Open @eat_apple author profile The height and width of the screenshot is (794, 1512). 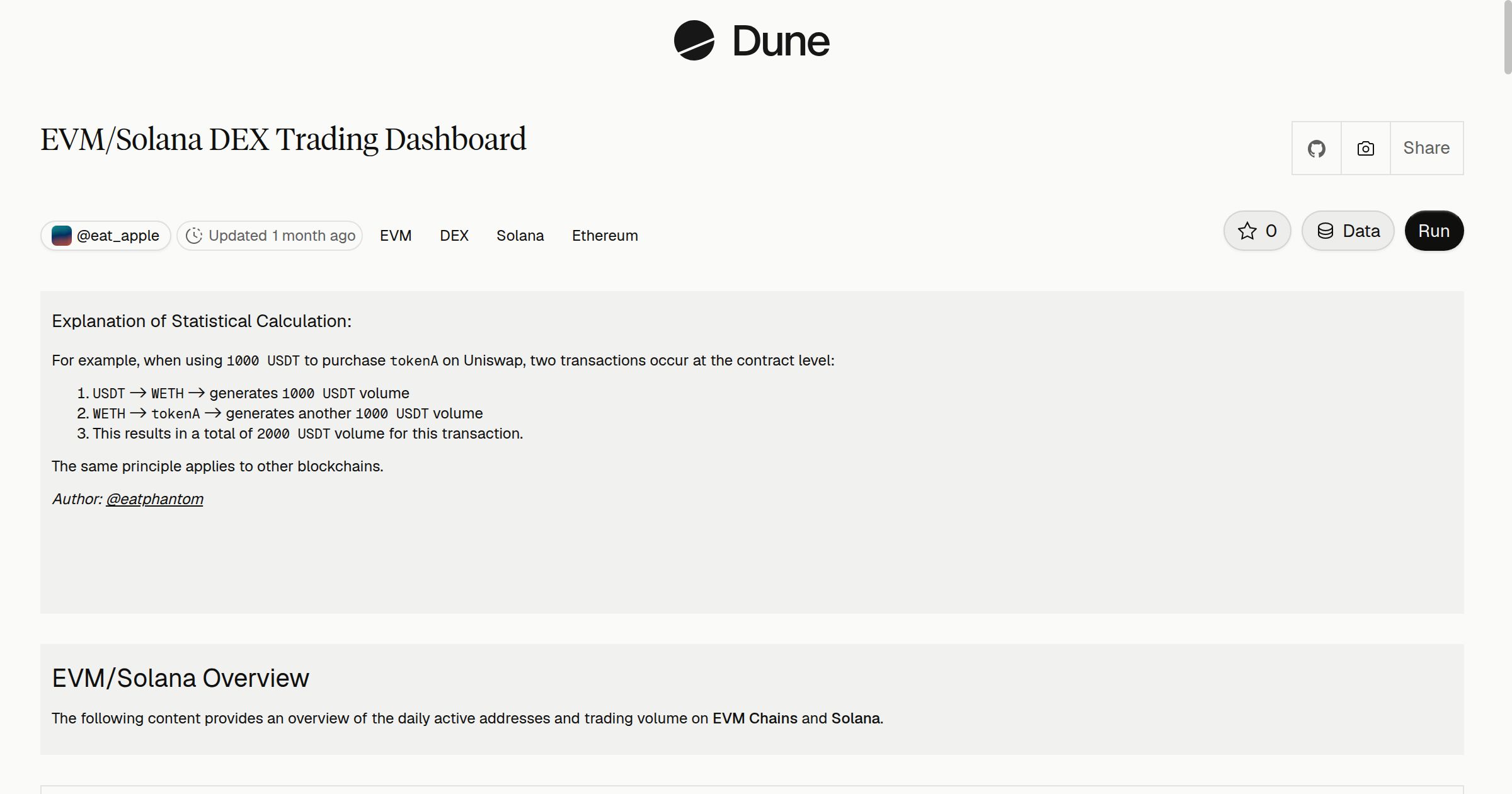pyautogui.click(x=106, y=236)
